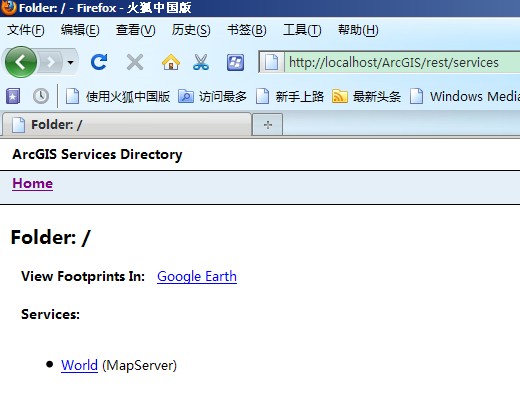Open the history clock icon

click(x=41, y=96)
